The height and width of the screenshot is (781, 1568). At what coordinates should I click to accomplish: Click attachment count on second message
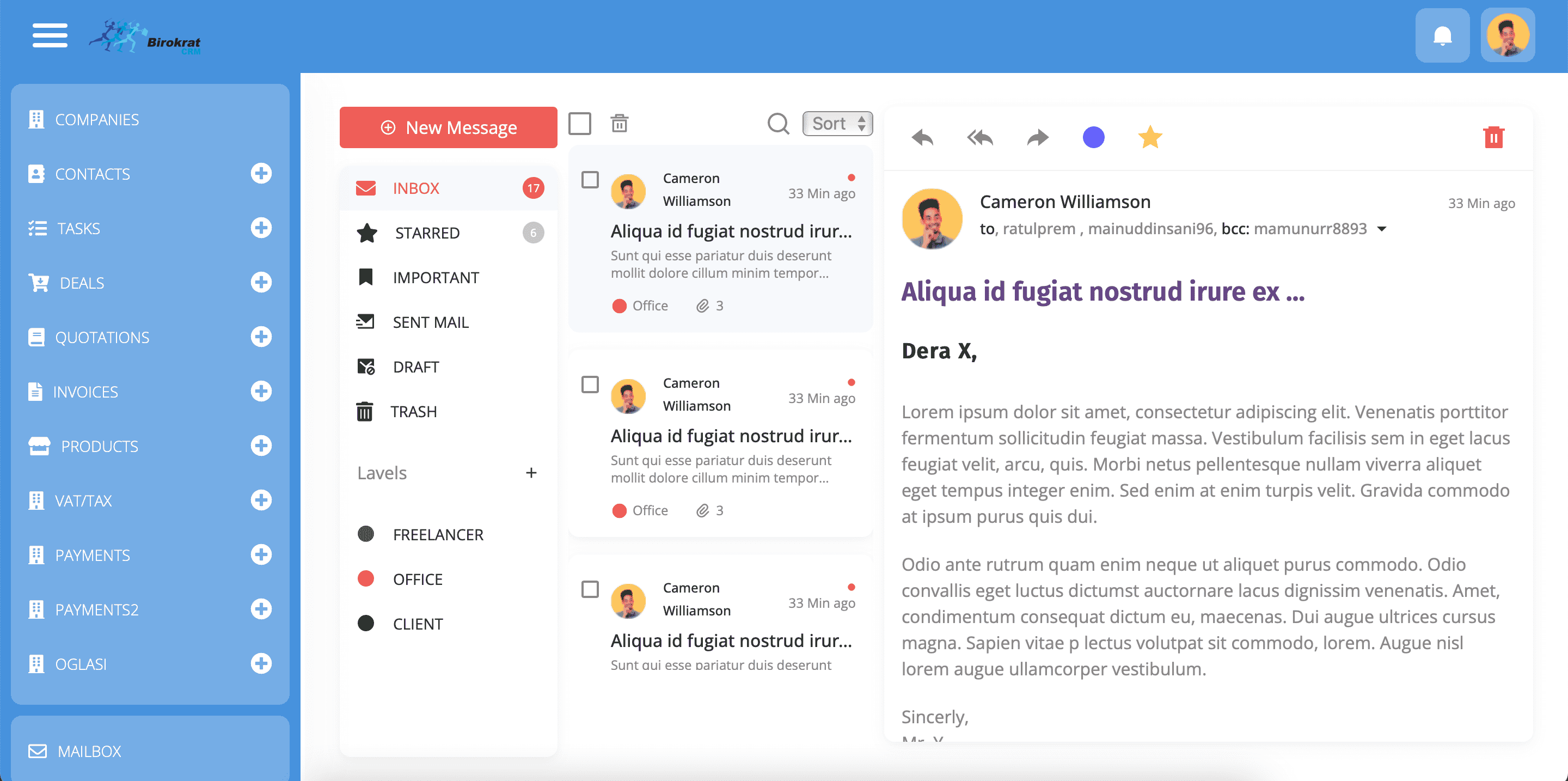pyautogui.click(x=710, y=510)
